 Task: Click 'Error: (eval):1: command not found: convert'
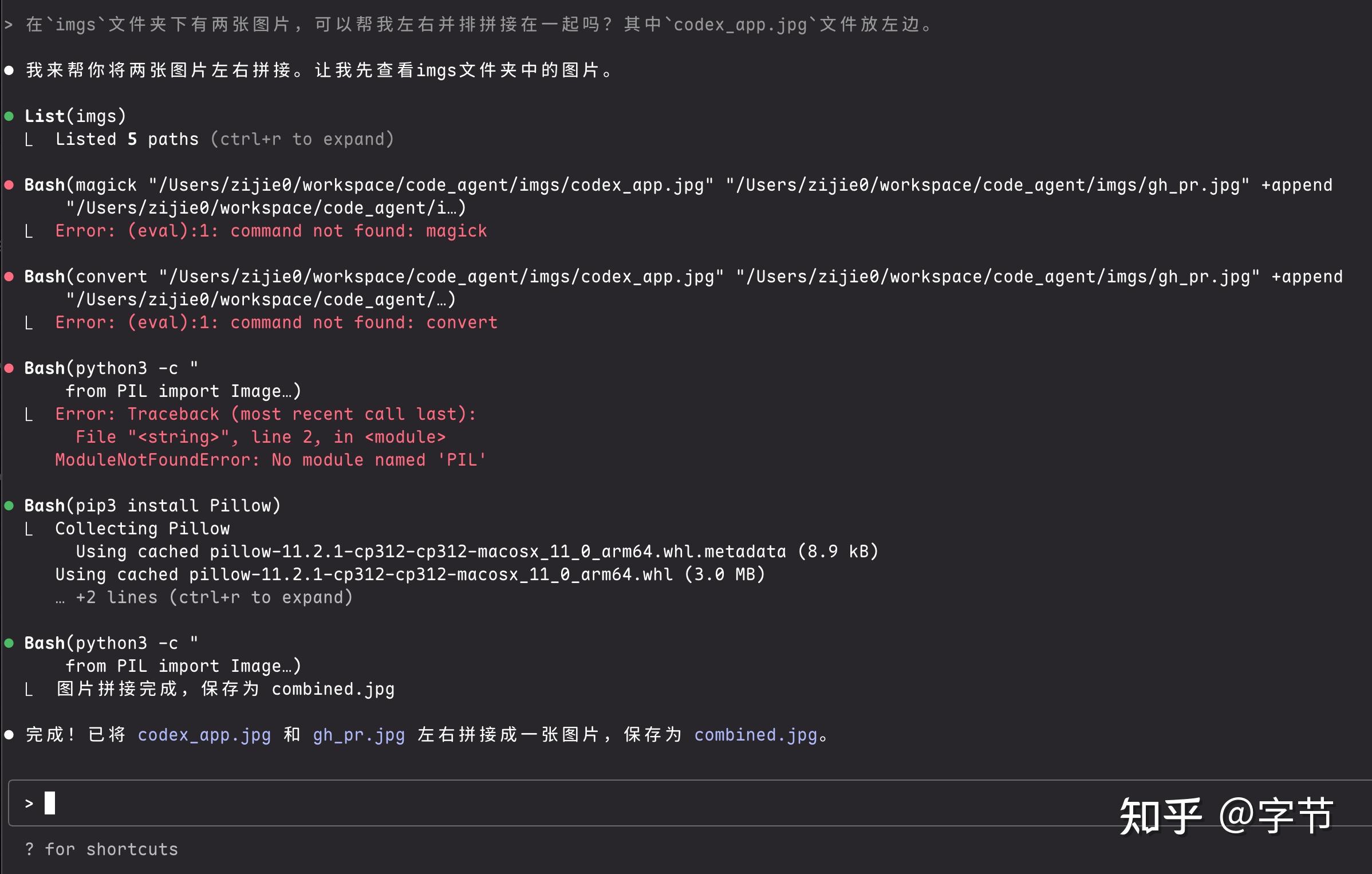point(276,322)
